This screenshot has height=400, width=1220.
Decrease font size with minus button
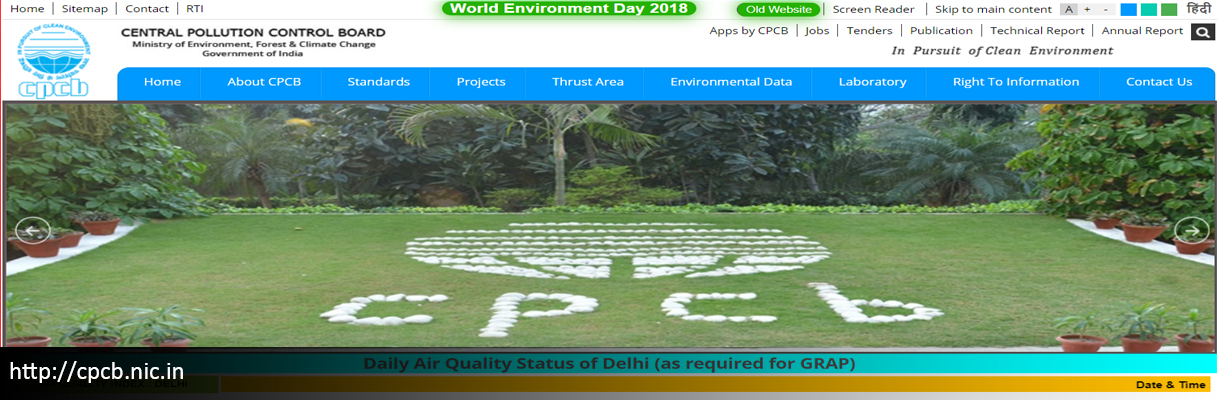pos(1105,9)
